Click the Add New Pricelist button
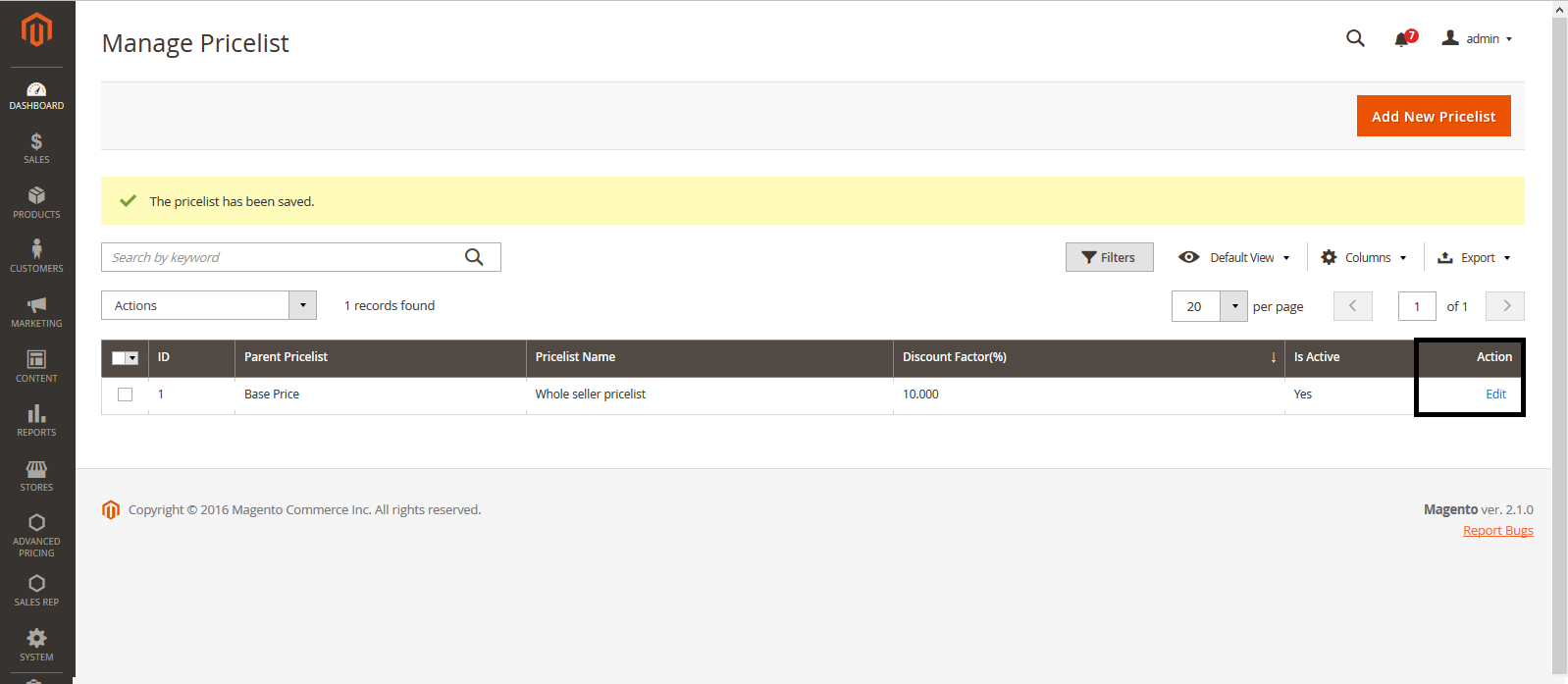 pyautogui.click(x=1433, y=116)
